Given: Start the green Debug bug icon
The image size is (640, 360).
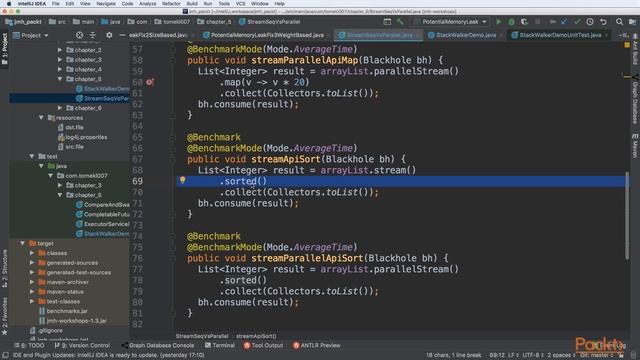Looking at the screenshot, I should click(x=511, y=22).
